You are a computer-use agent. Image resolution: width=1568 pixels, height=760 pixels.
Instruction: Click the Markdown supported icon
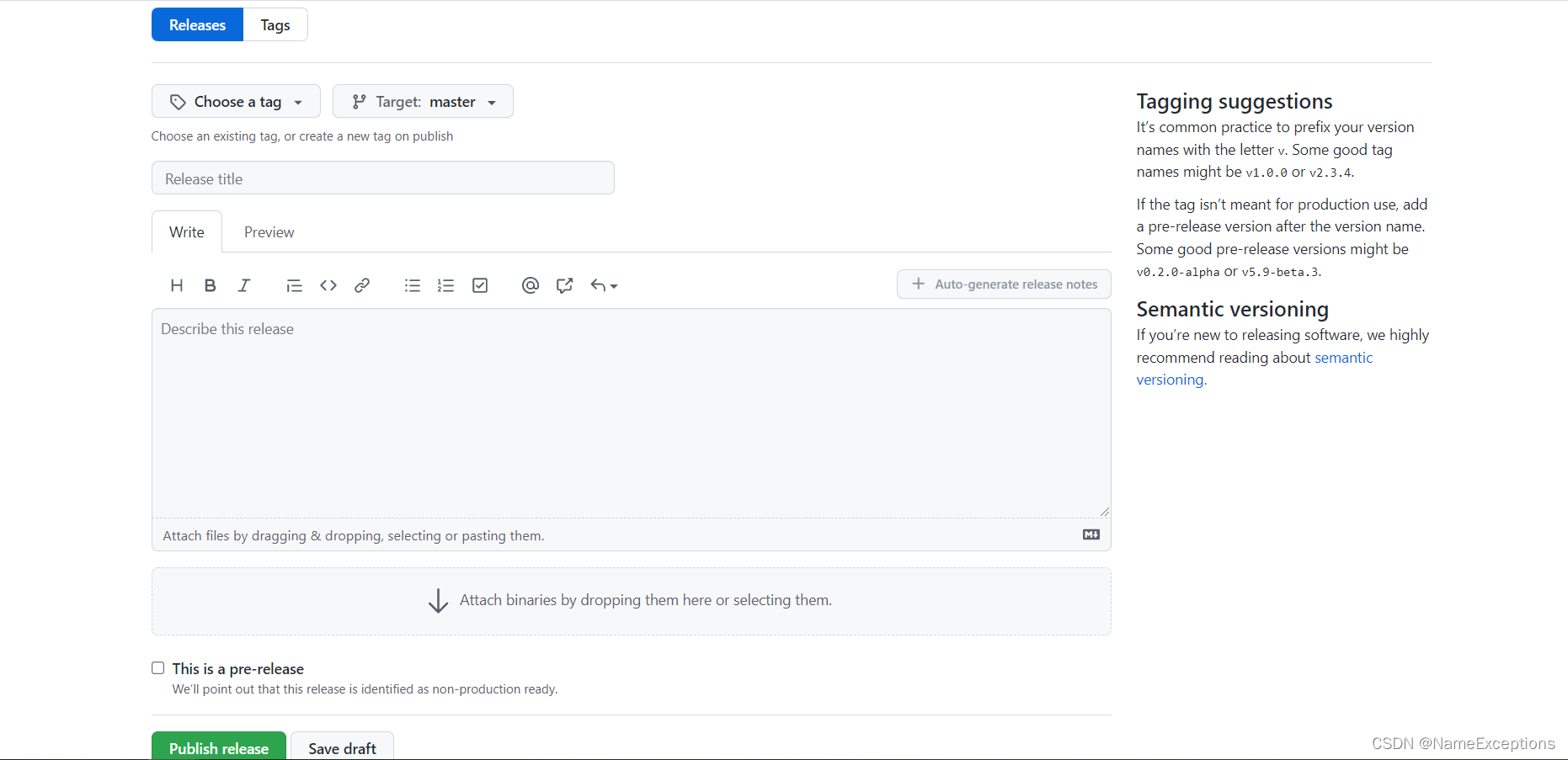coord(1091,534)
